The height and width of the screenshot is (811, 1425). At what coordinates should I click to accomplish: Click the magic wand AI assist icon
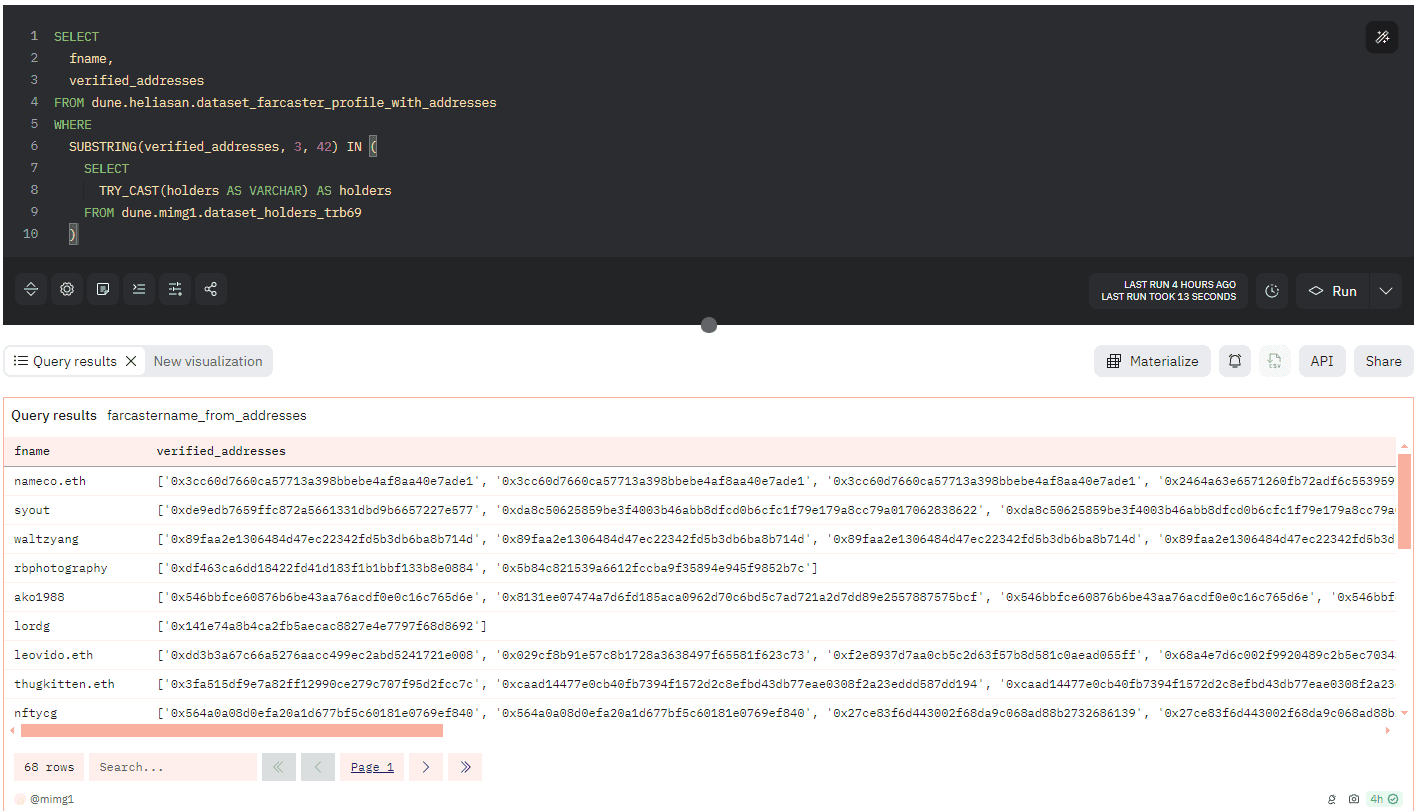tap(1382, 37)
